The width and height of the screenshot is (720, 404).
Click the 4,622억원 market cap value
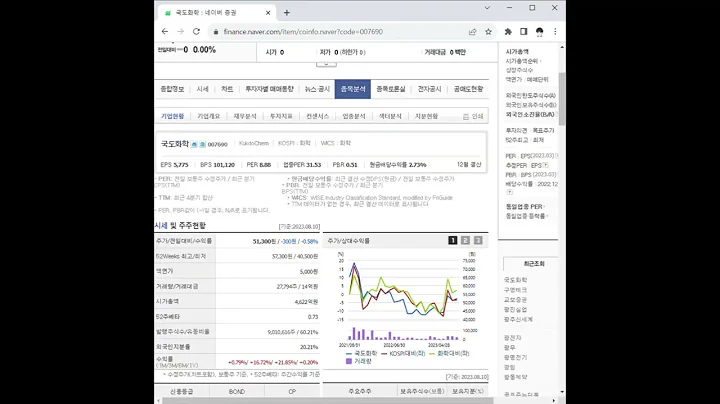306,302
